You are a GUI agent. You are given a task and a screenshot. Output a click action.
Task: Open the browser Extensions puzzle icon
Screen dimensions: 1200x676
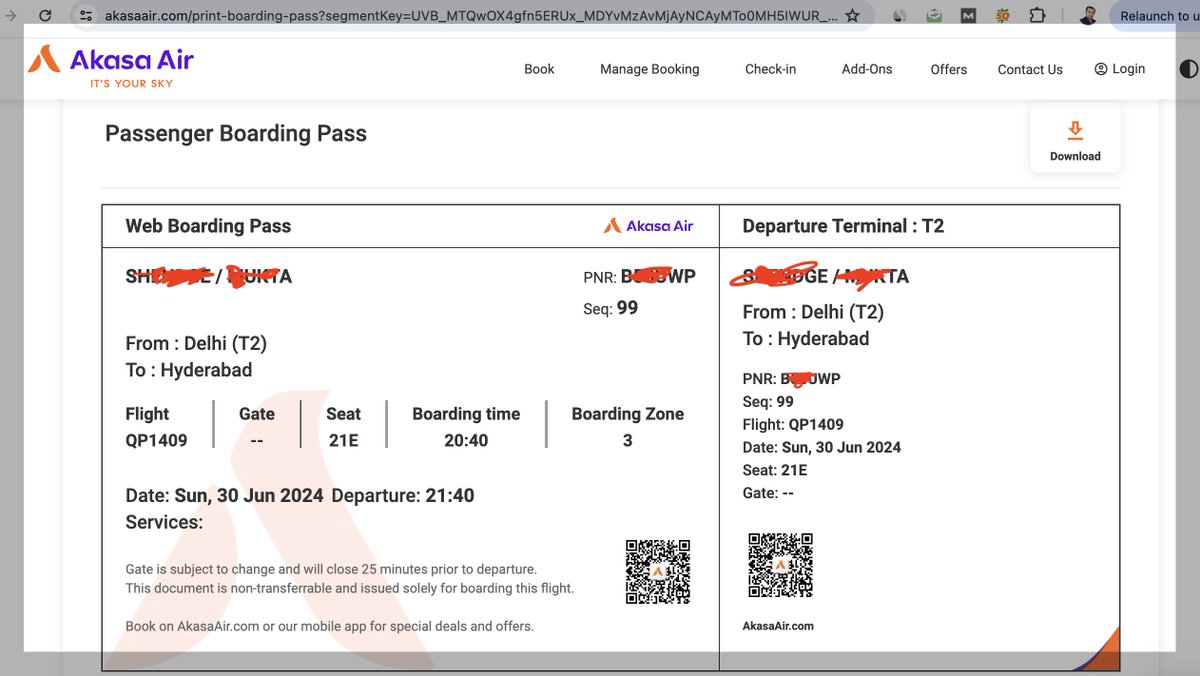1037,16
